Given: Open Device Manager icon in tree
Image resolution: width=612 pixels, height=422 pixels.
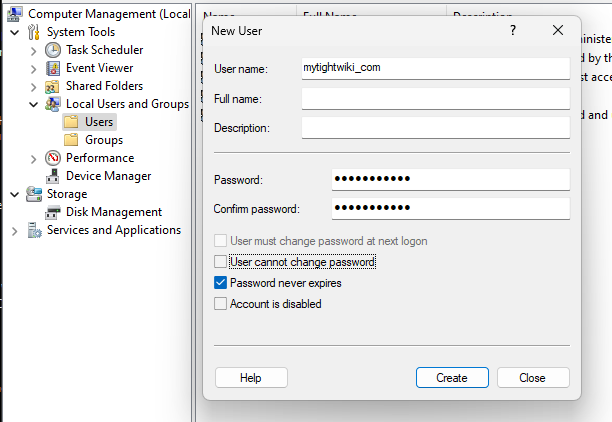Looking at the screenshot, I should pos(53,176).
